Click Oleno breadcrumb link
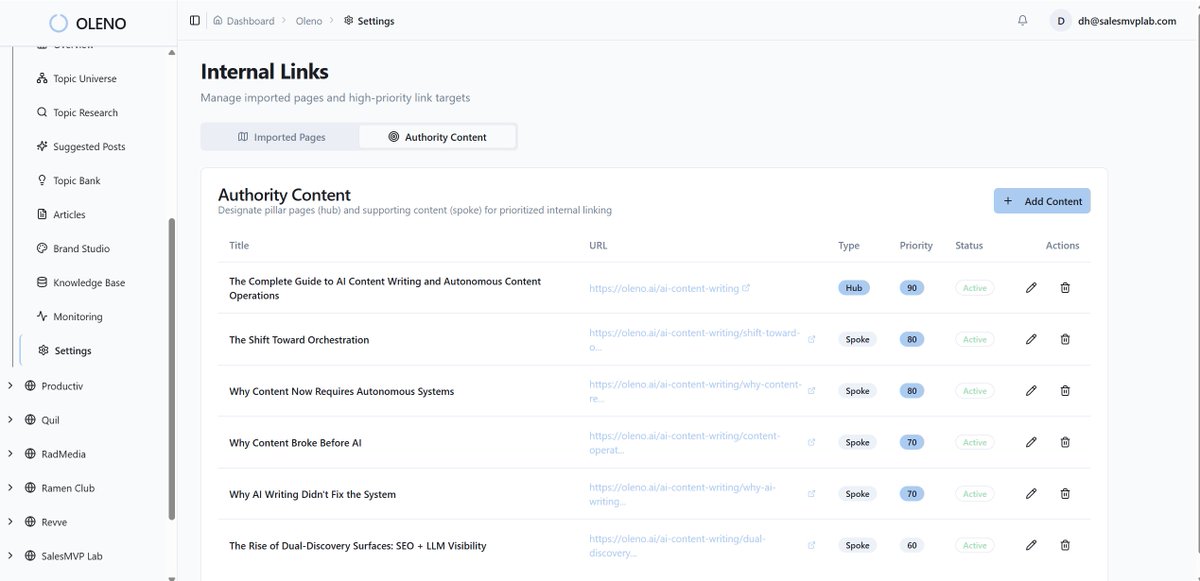Viewport: 1200px width, 581px height. pyautogui.click(x=309, y=21)
